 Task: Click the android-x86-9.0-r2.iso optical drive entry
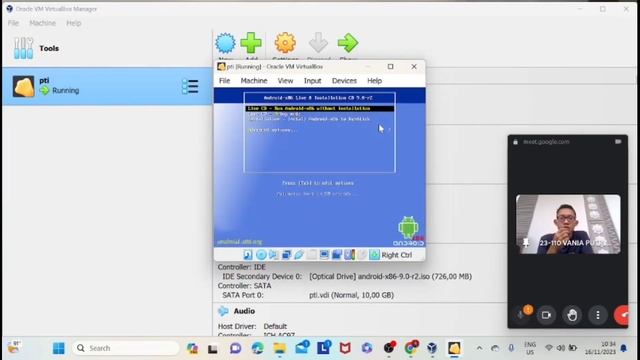390,276
